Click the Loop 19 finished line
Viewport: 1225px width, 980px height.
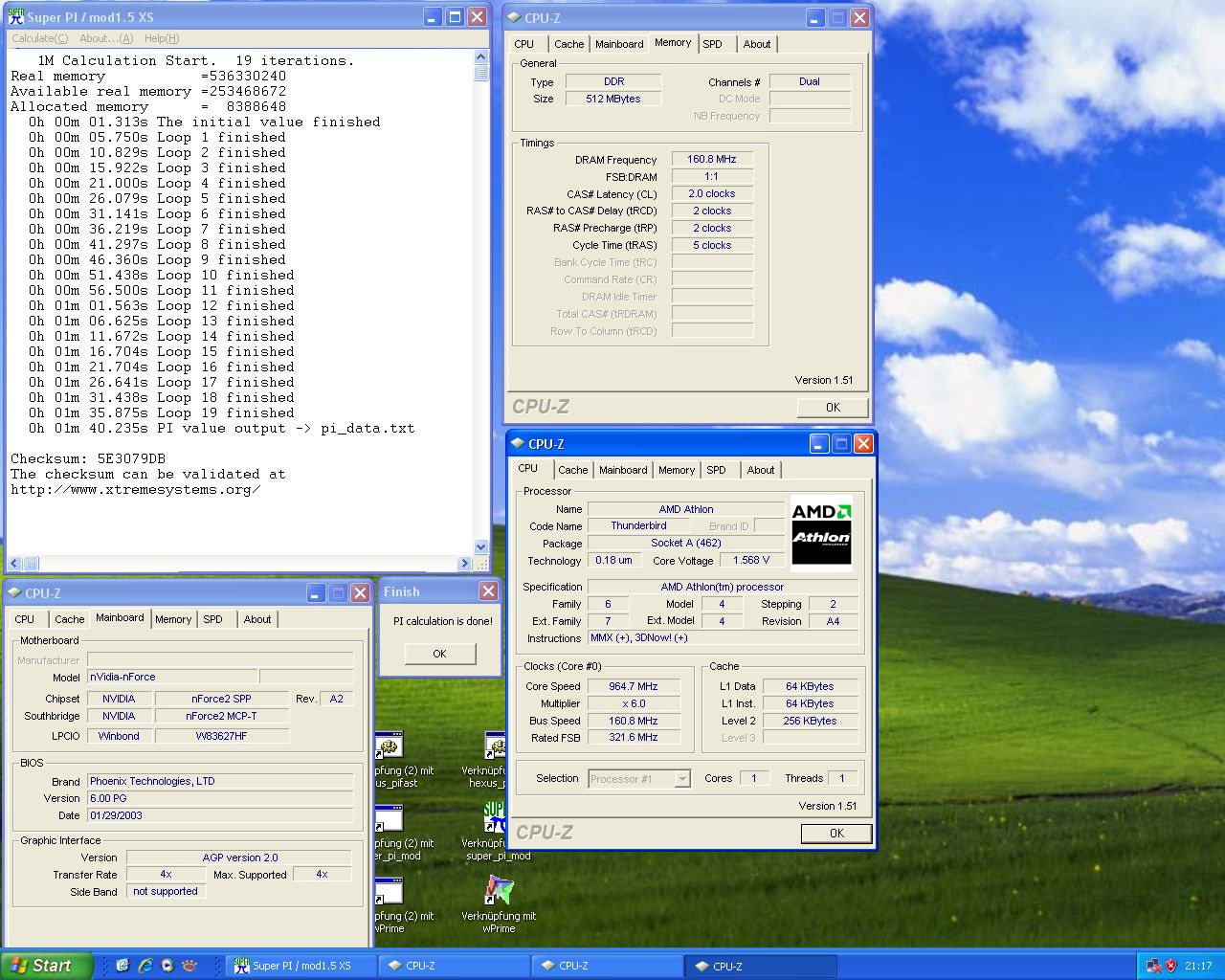[162, 412]
